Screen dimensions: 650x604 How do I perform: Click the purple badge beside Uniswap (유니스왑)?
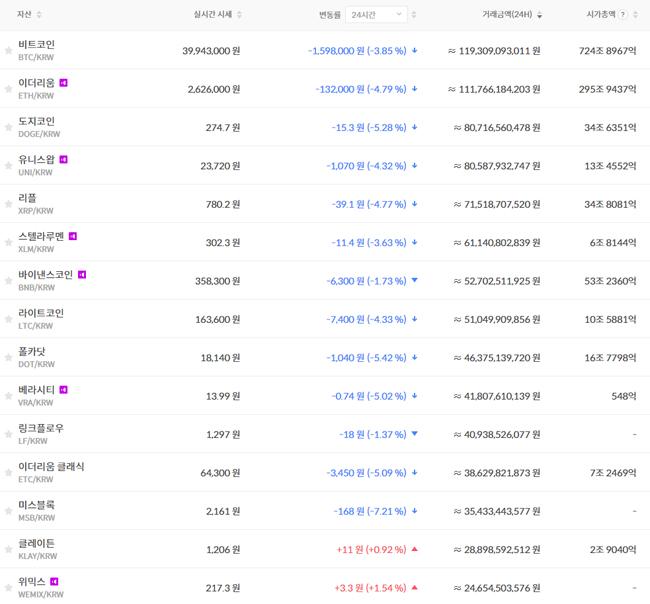tap(64, 159)
